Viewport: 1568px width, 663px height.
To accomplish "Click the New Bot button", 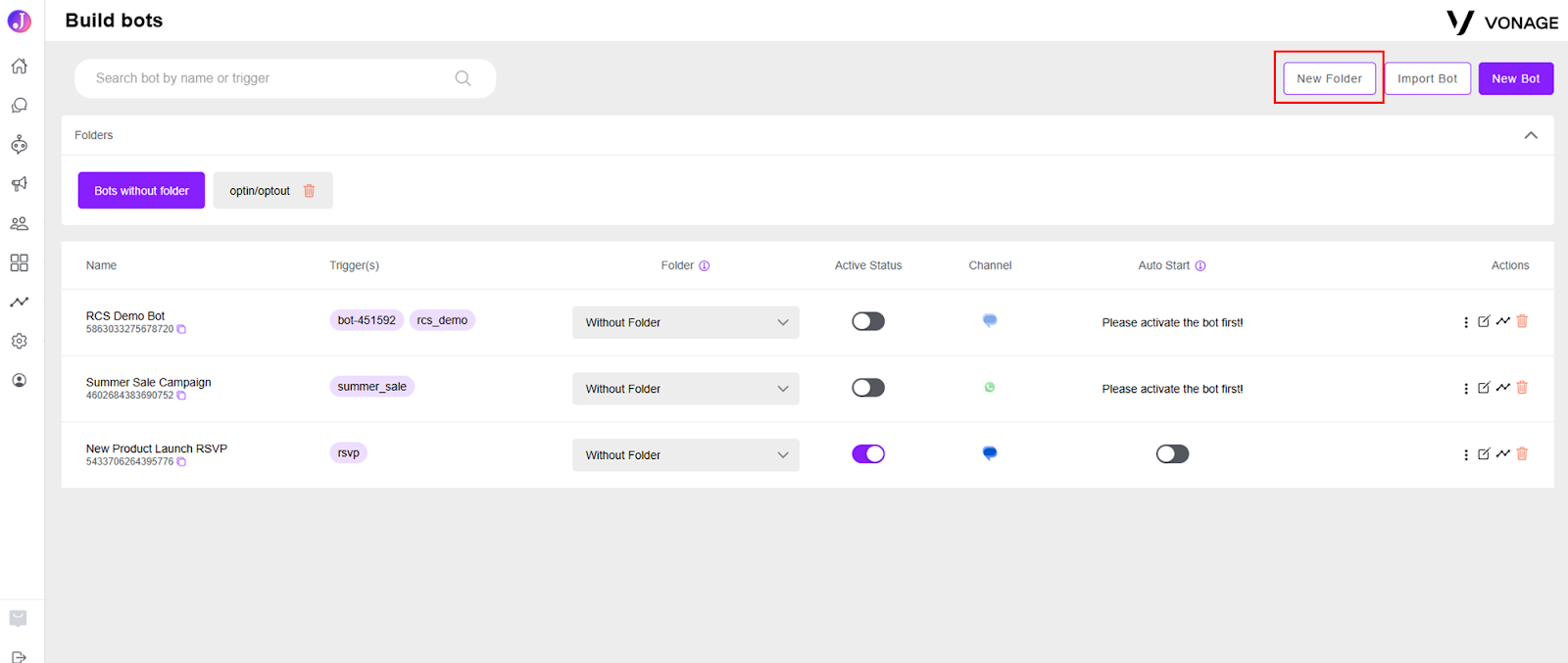I will 1516,78.
